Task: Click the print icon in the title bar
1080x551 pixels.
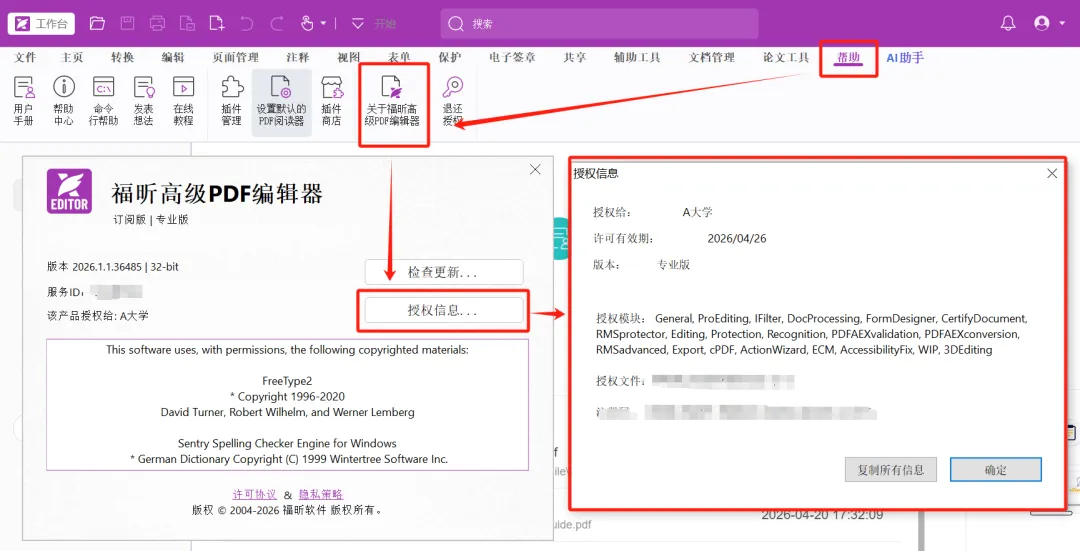Action: click(x=157, y=23)
